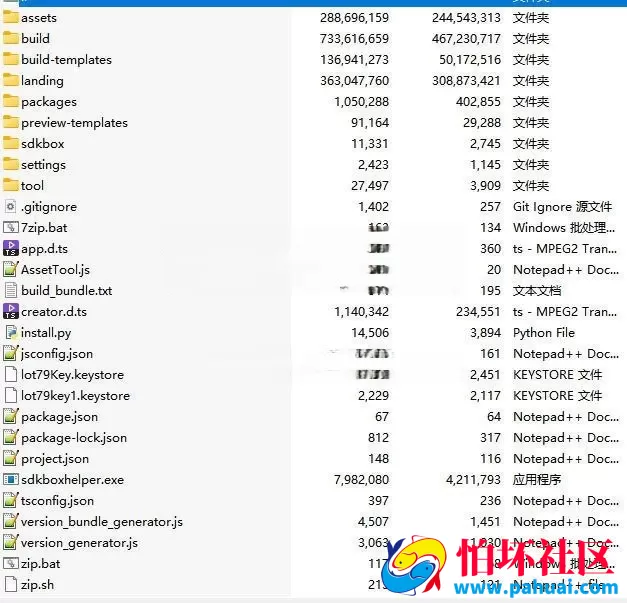
Task: Click the "landing" folder name
Action: click(x=42, y=81)
